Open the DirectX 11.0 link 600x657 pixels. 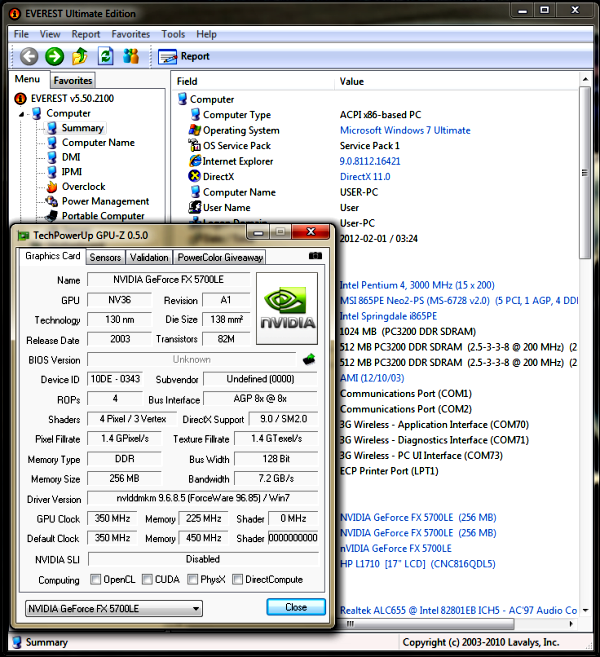point(365,176)
